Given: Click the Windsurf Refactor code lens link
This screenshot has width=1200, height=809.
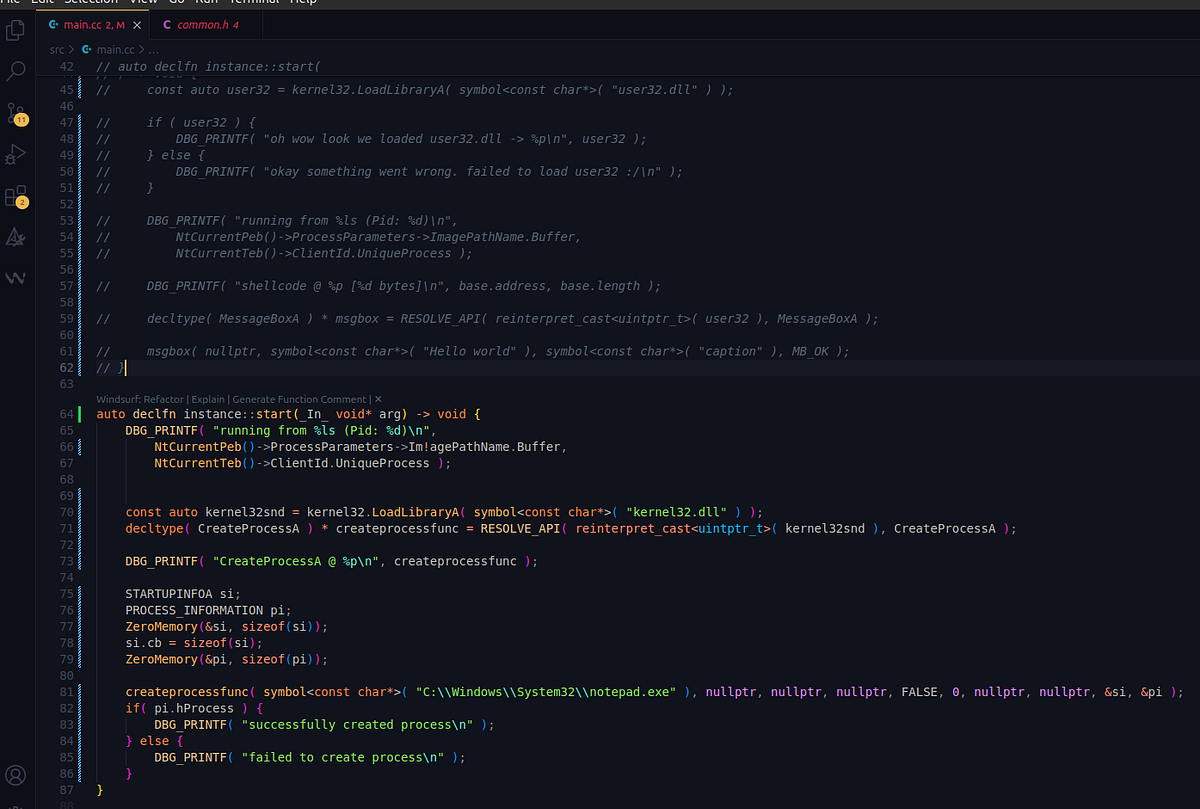Looking at the screenshot, I should coord(140,399).
